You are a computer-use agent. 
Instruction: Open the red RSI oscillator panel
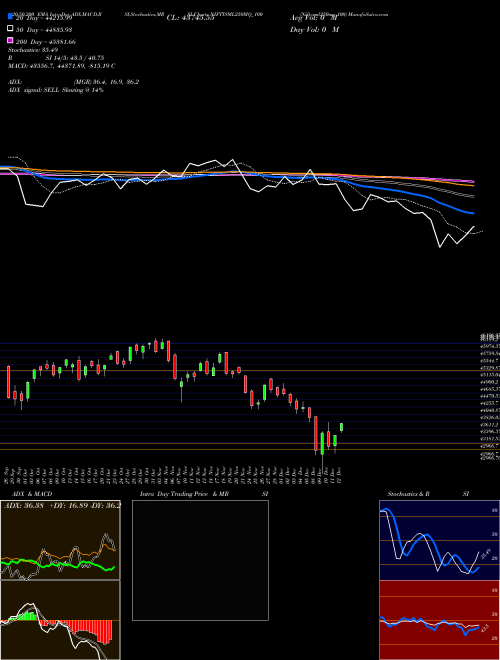(439, 620)
